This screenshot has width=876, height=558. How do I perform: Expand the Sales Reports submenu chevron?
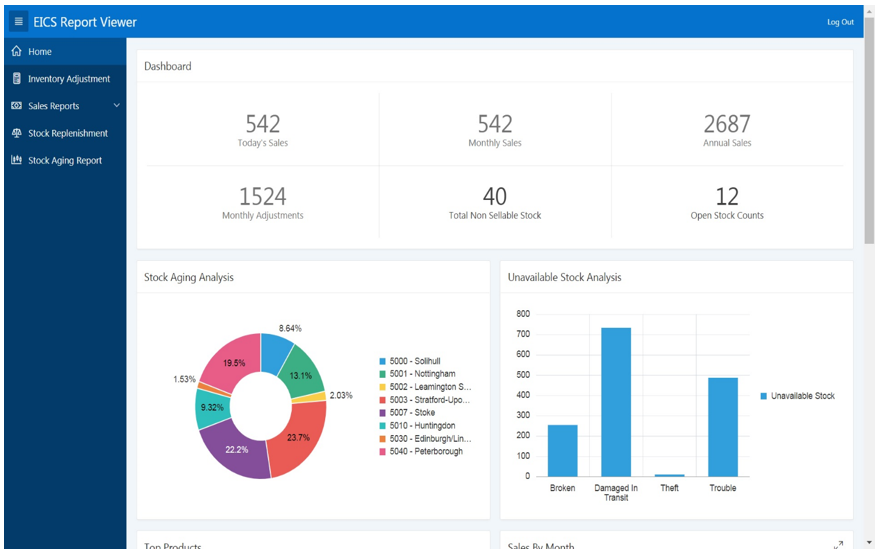click(117, 106)
